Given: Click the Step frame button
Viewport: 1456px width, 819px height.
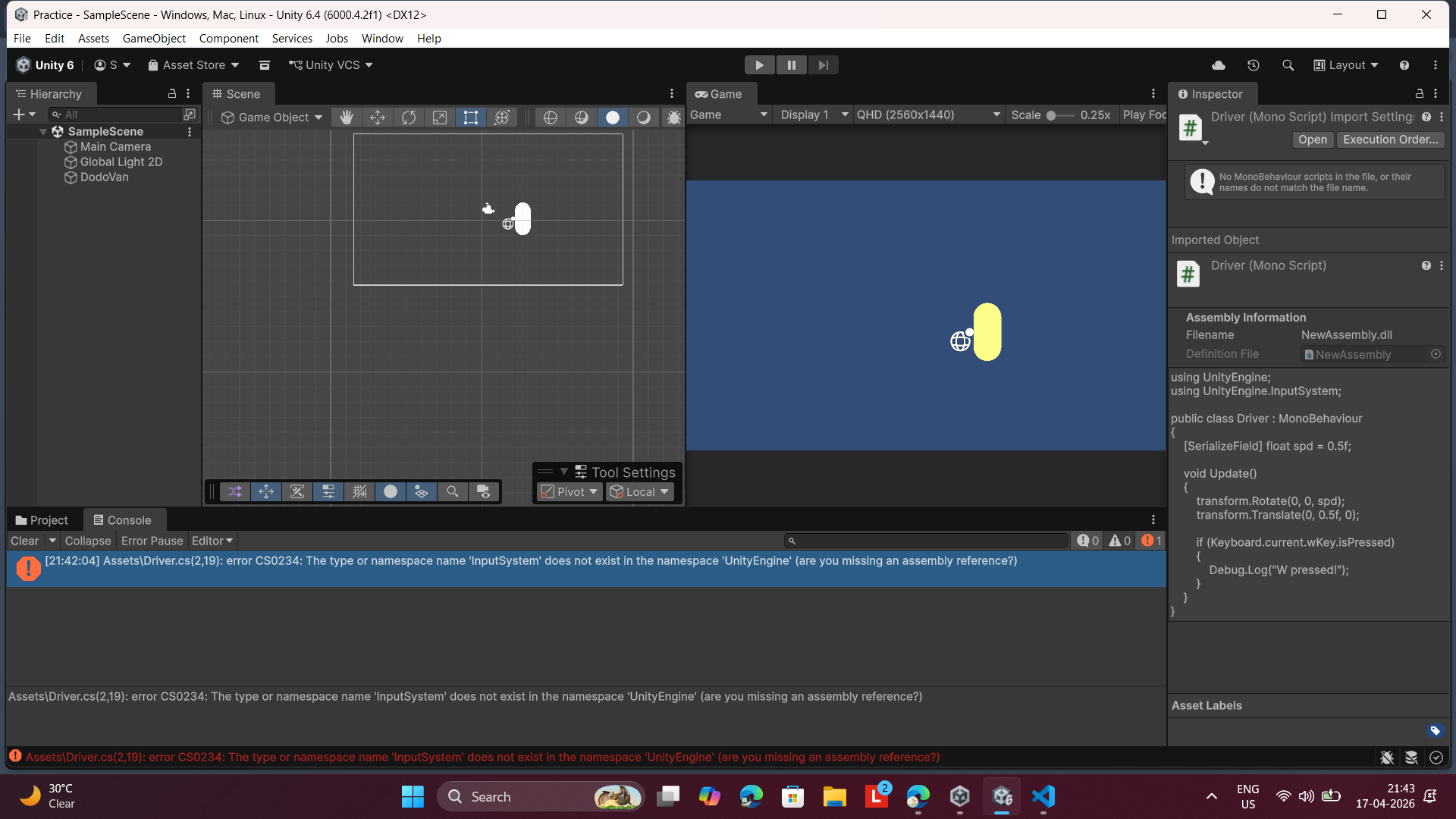Looking at the screenshot, I should [823, 65].
